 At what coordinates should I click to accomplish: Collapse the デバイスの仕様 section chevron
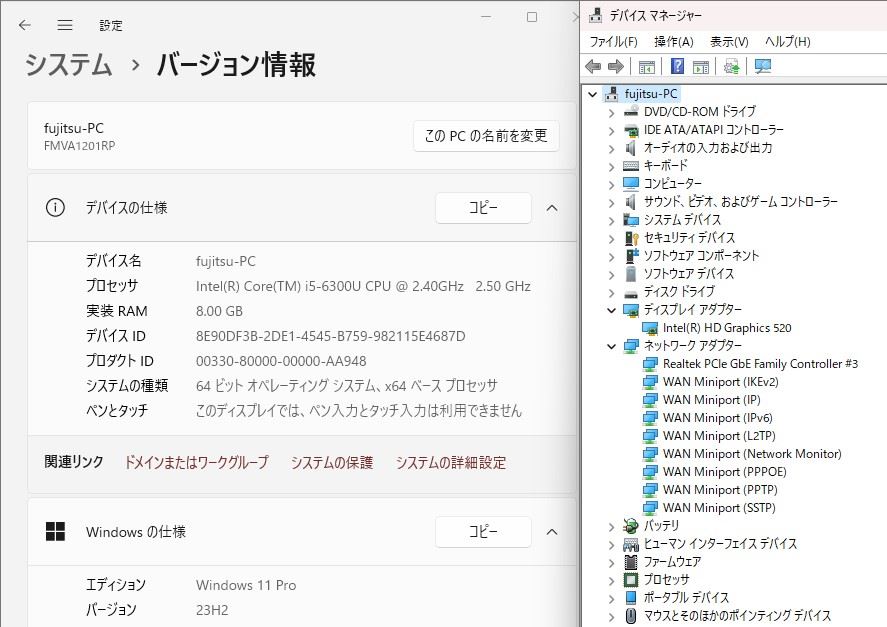pos(552,208)
